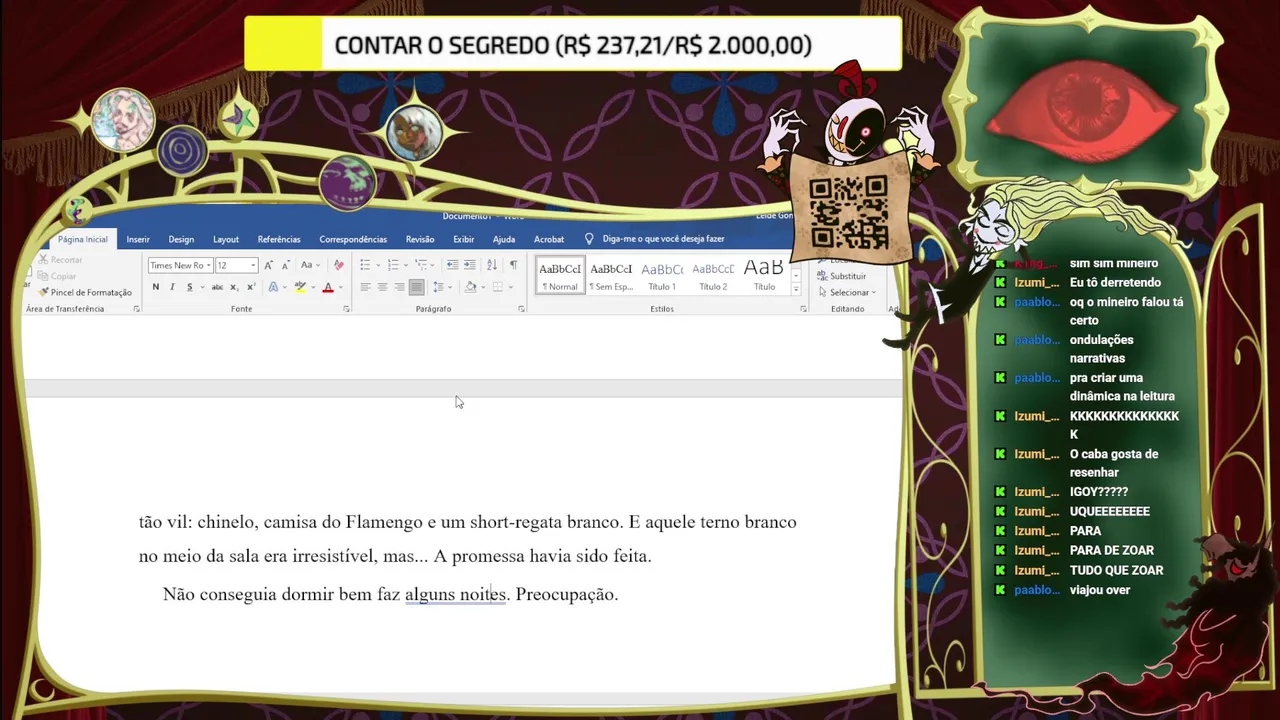Open the Parágrafo dialog launcher
This screenshot has height=720, width=1280.
522,309
